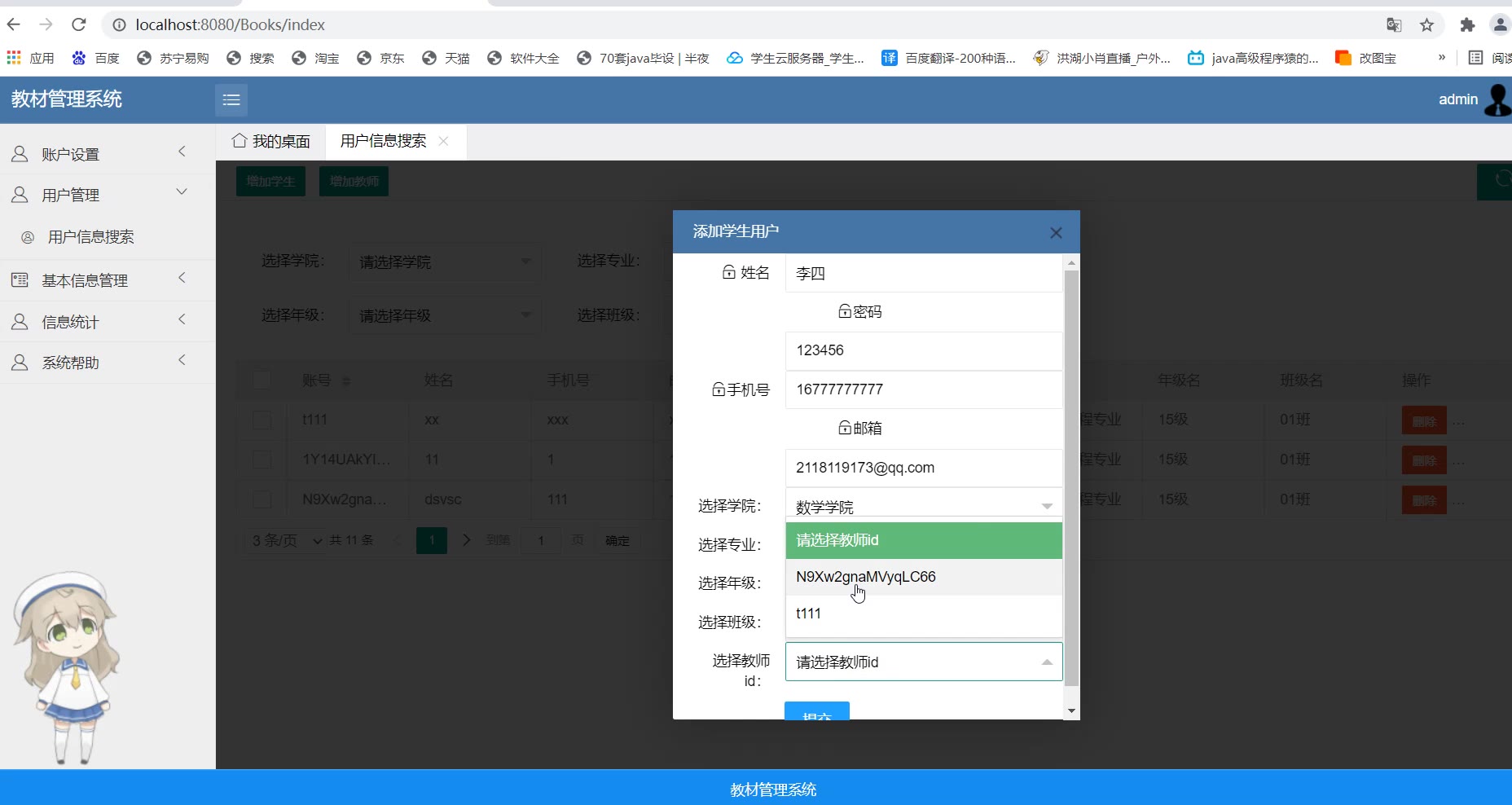
Task: Click the dialog's vertical scrollbar down arrow
Action: pos(1071,710)
